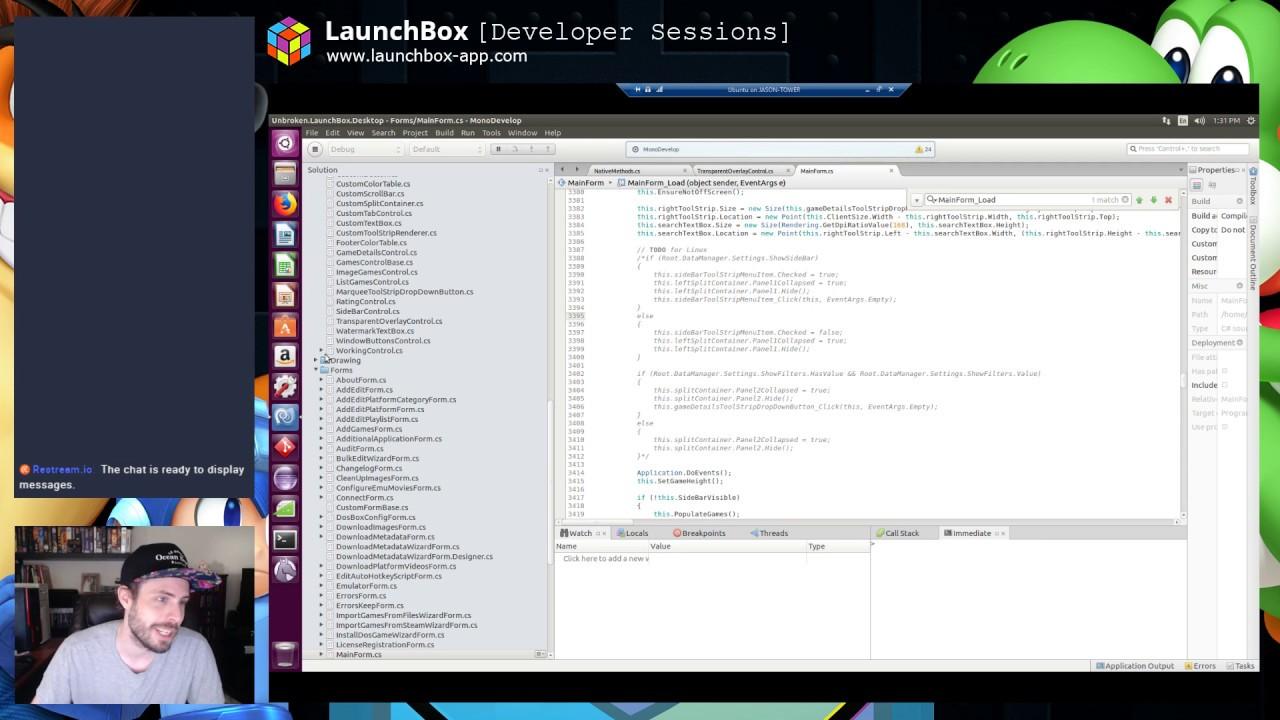Select GameDetailsControl.cs in Solution tree

click(376, 252)
